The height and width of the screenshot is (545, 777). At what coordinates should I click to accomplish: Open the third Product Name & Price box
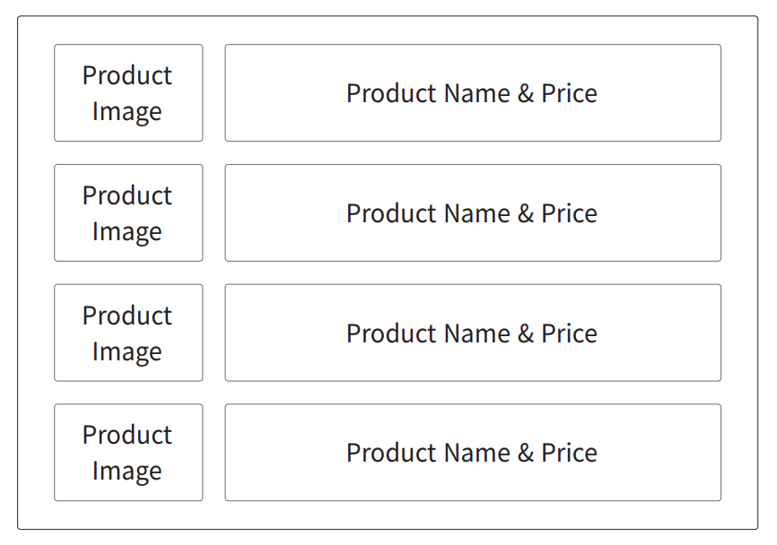click(473, 333)
